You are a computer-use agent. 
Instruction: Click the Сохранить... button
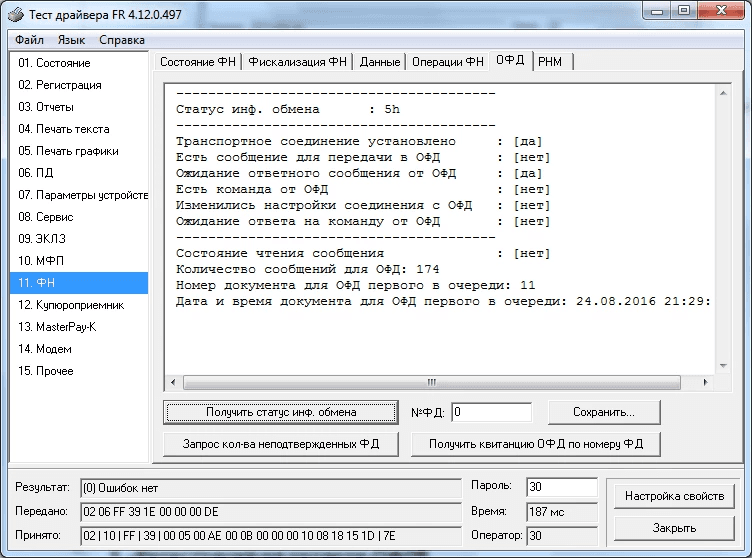(603, 412)
